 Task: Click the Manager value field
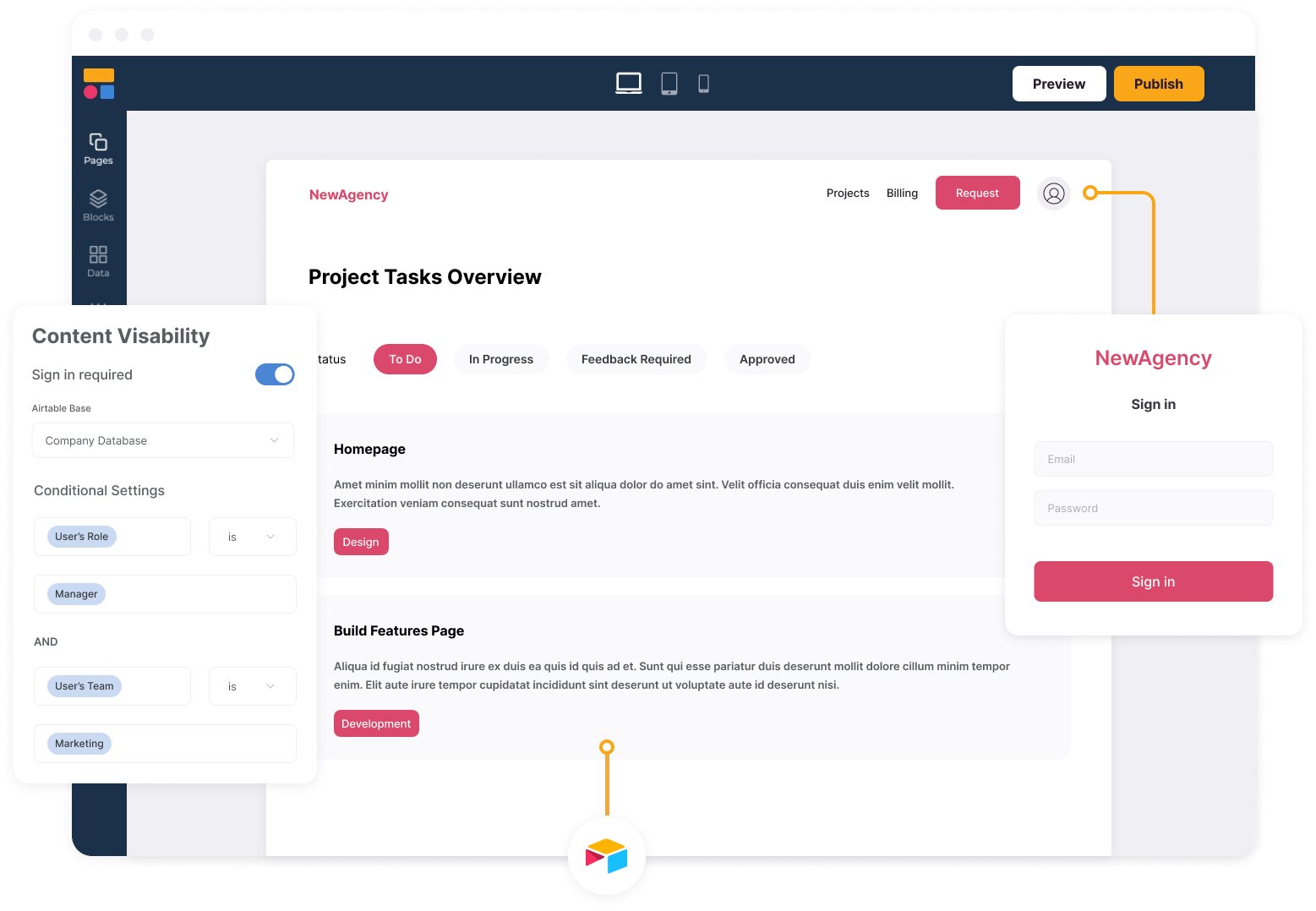[165, 594]
